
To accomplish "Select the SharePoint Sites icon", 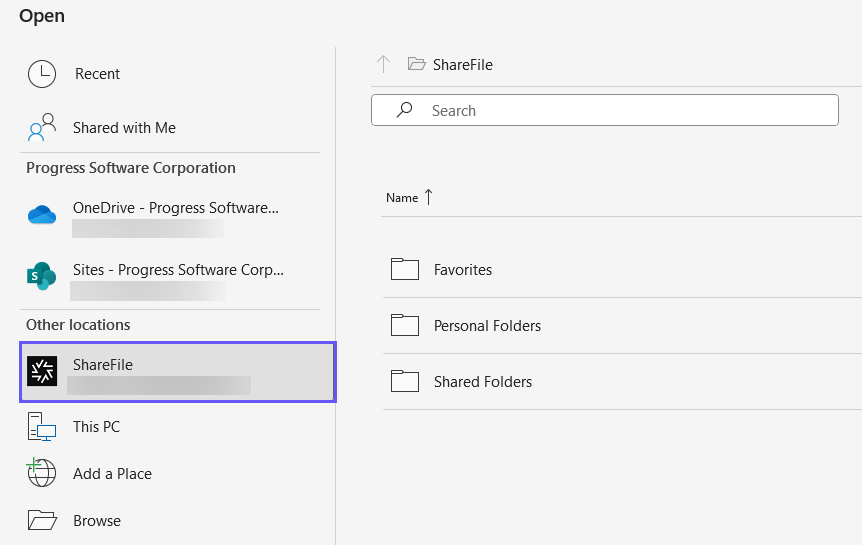I will 42,276.
